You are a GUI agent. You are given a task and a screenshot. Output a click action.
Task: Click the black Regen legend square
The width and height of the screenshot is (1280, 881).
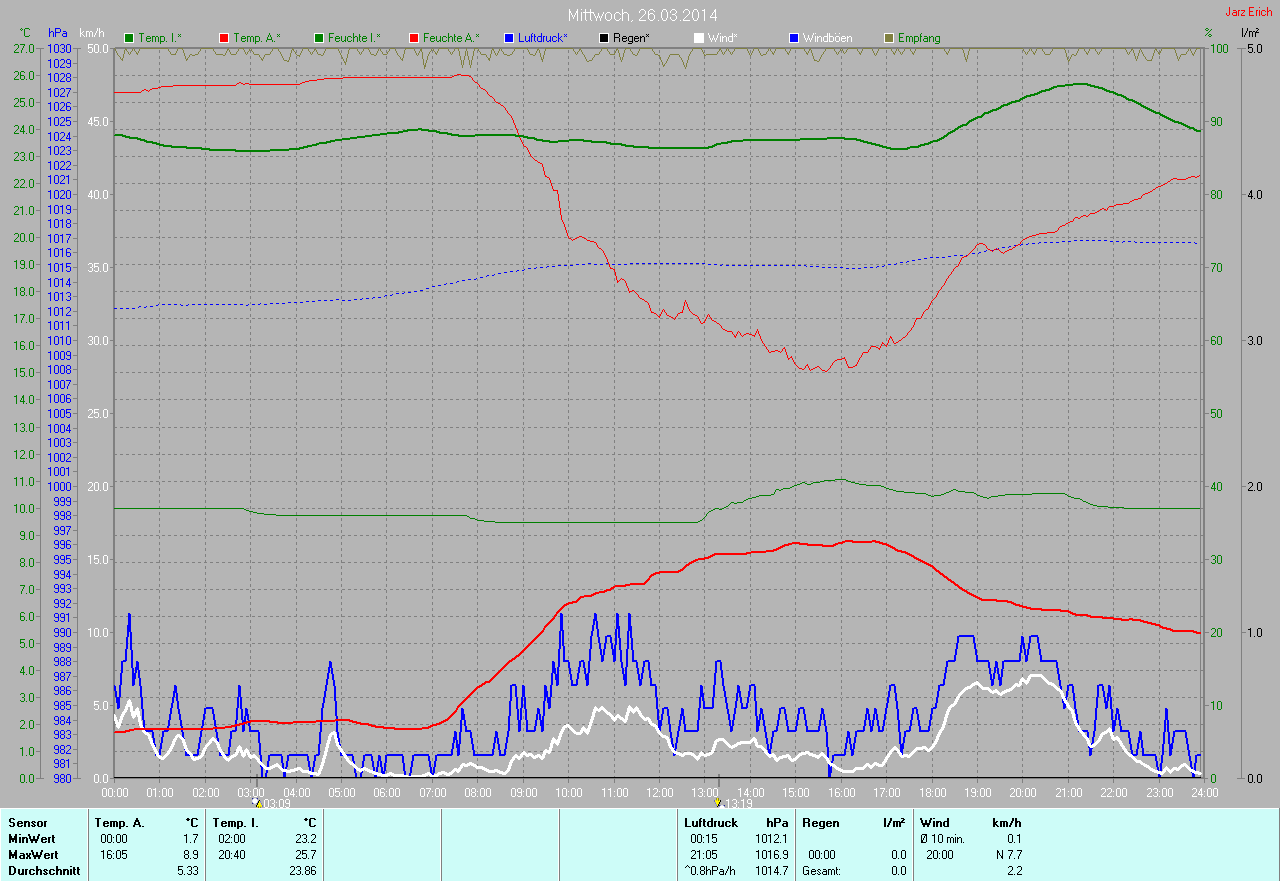tap(604, 38)
